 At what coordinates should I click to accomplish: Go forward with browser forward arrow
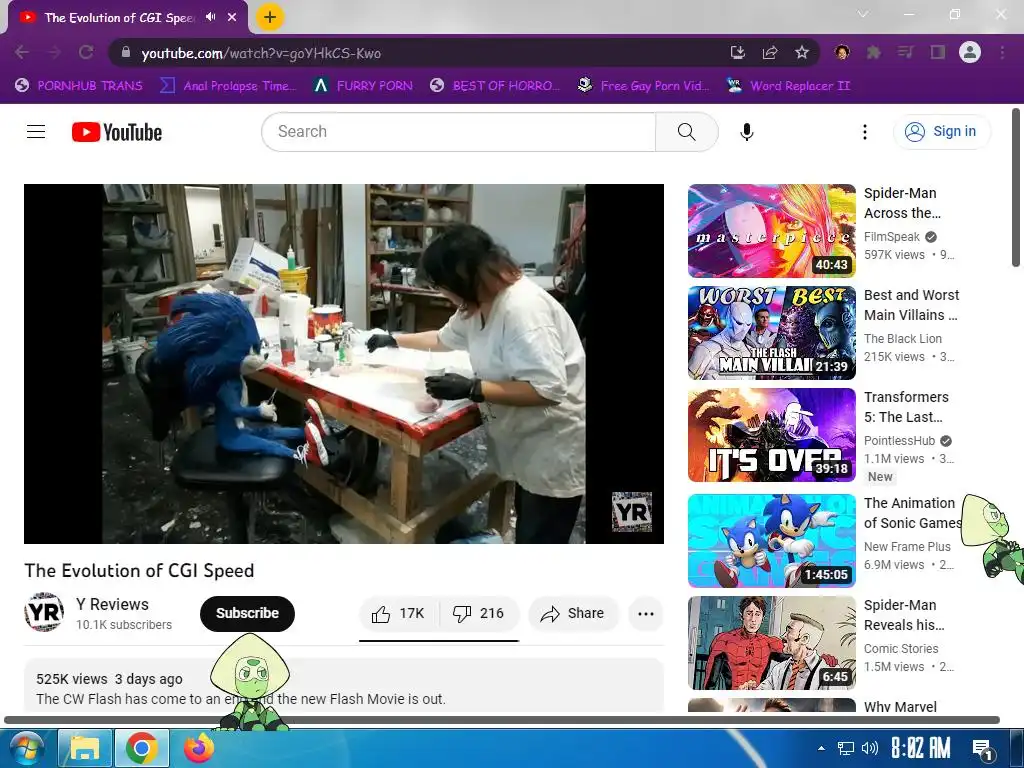54,52
